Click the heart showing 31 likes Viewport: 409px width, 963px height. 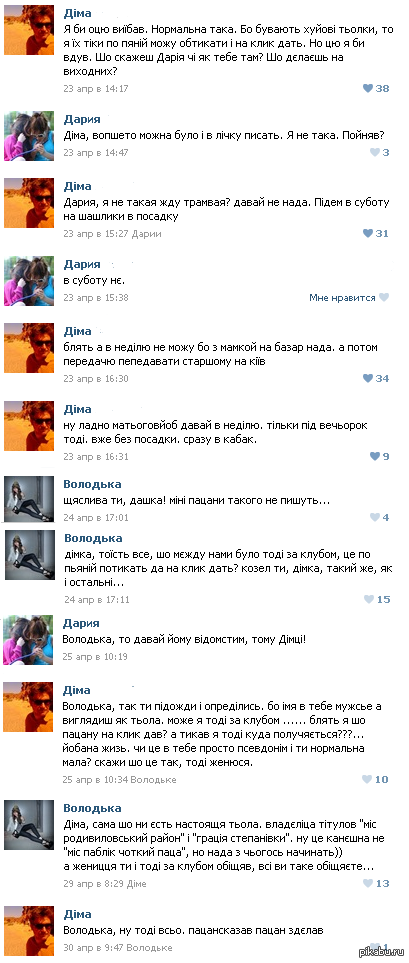tap(368, 233)
